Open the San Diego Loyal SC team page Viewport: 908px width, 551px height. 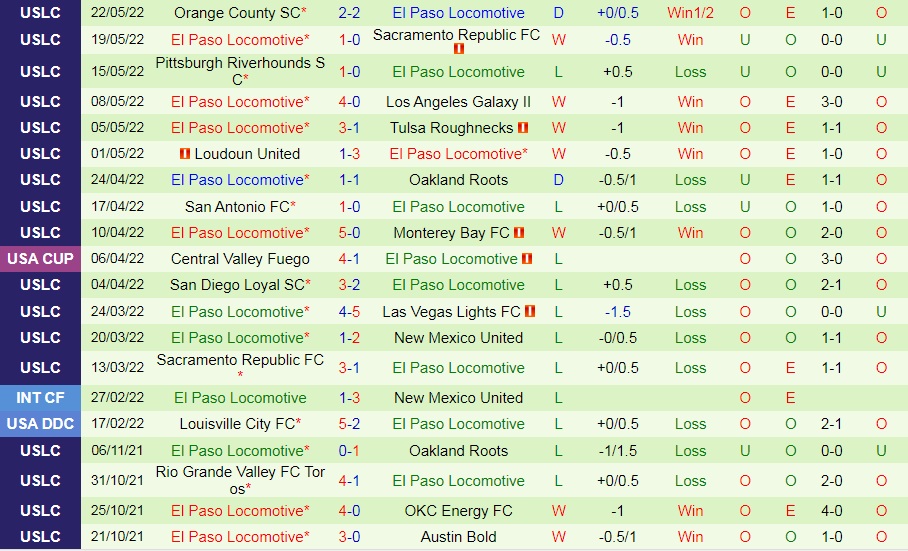click(236, 285)
